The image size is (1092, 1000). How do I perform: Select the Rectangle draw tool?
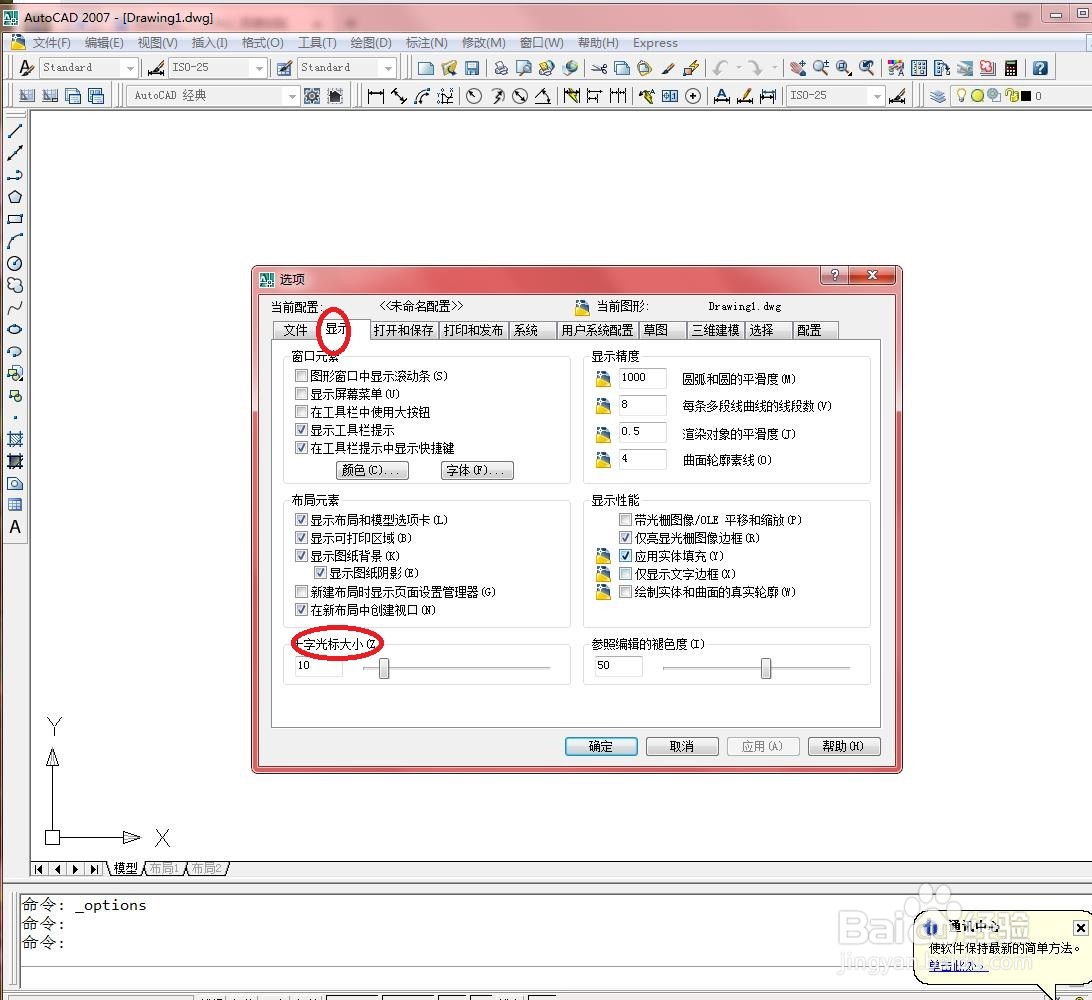15,219
